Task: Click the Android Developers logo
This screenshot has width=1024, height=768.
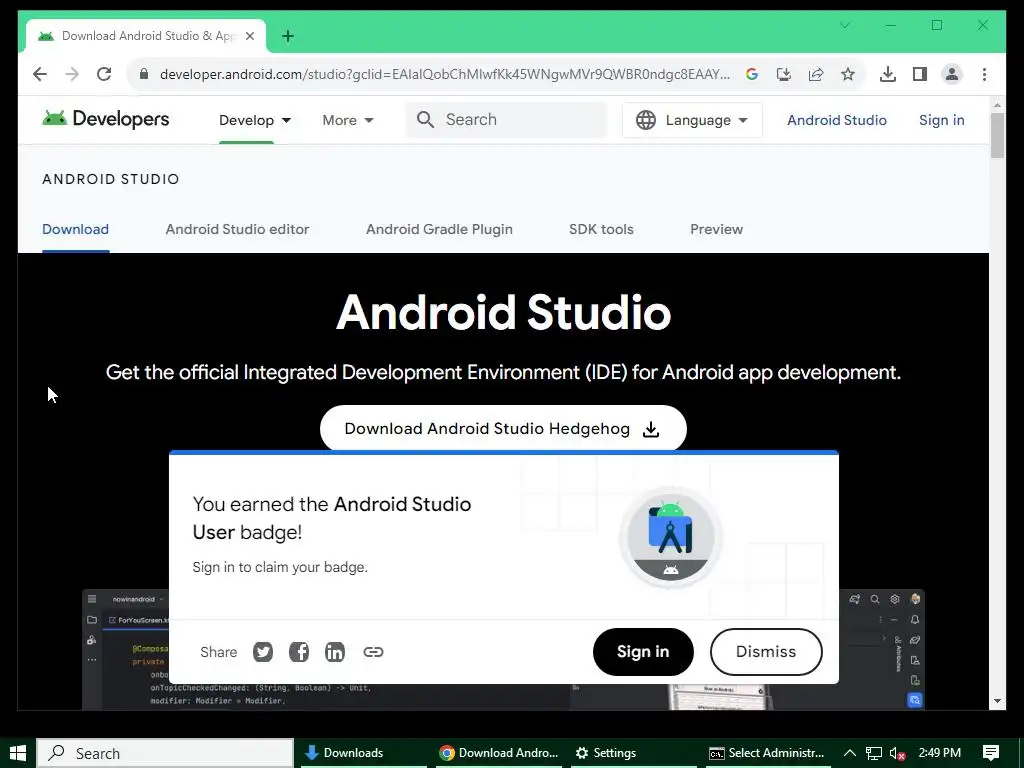Action: click(x=105, y=119)
